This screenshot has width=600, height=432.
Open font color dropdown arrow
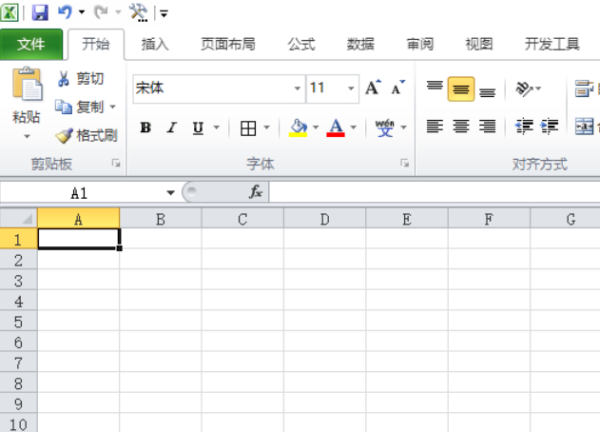click(353, 127)
